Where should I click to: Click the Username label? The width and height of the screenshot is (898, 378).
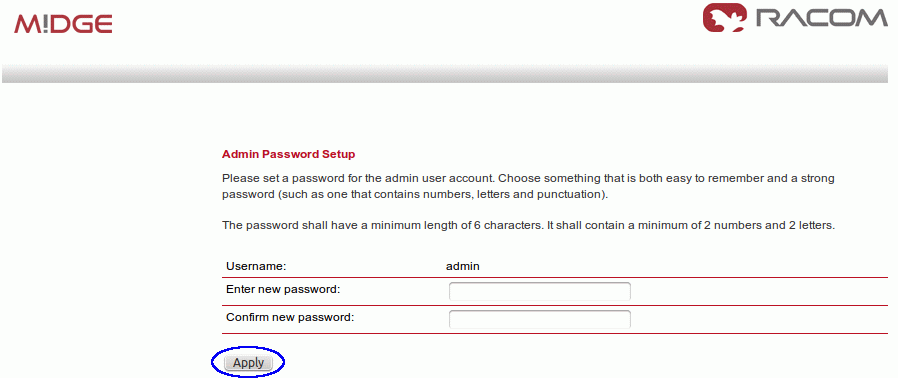click(x=256, y=266)
